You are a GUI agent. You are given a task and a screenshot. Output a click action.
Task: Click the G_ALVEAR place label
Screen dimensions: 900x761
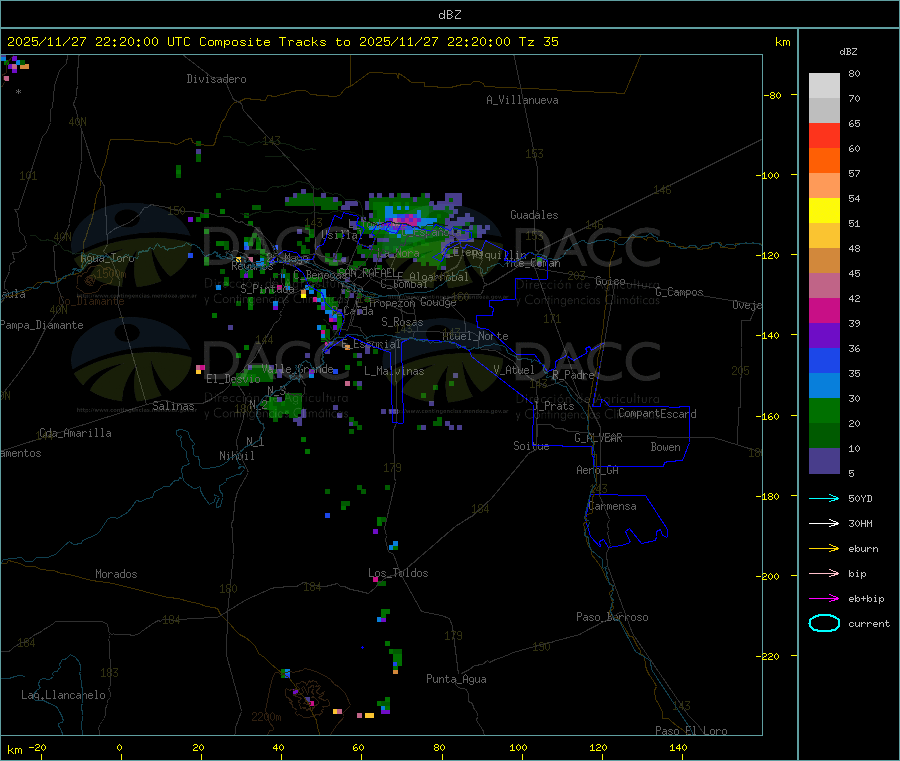click(x=598, y=438)
